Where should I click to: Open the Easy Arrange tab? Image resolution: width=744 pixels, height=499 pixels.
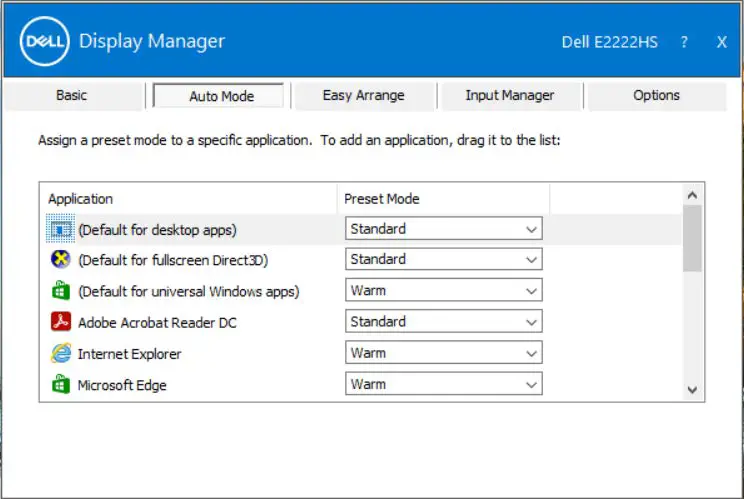[363, 96]
